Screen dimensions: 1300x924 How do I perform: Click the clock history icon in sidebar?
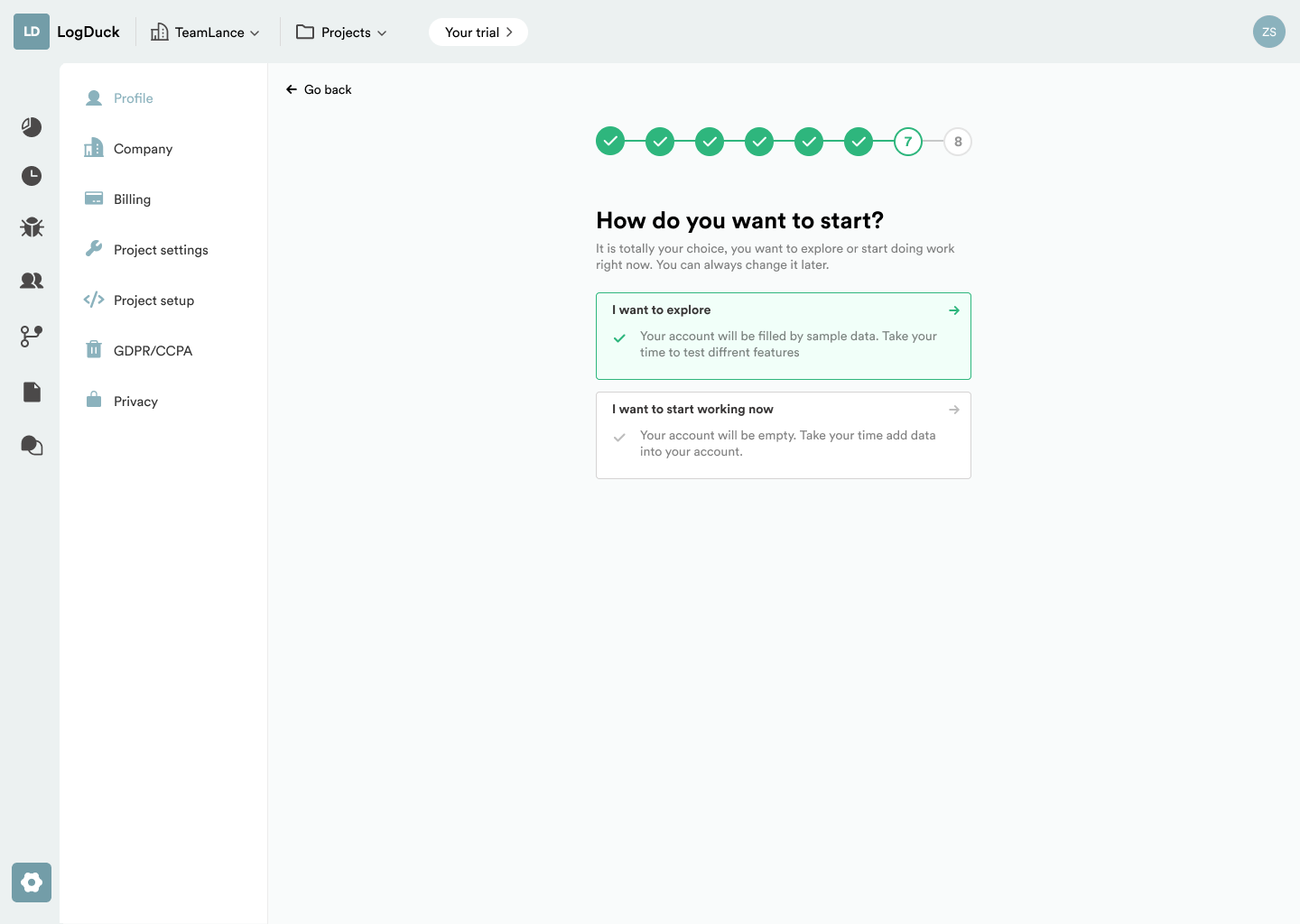(x=32, y=176)
